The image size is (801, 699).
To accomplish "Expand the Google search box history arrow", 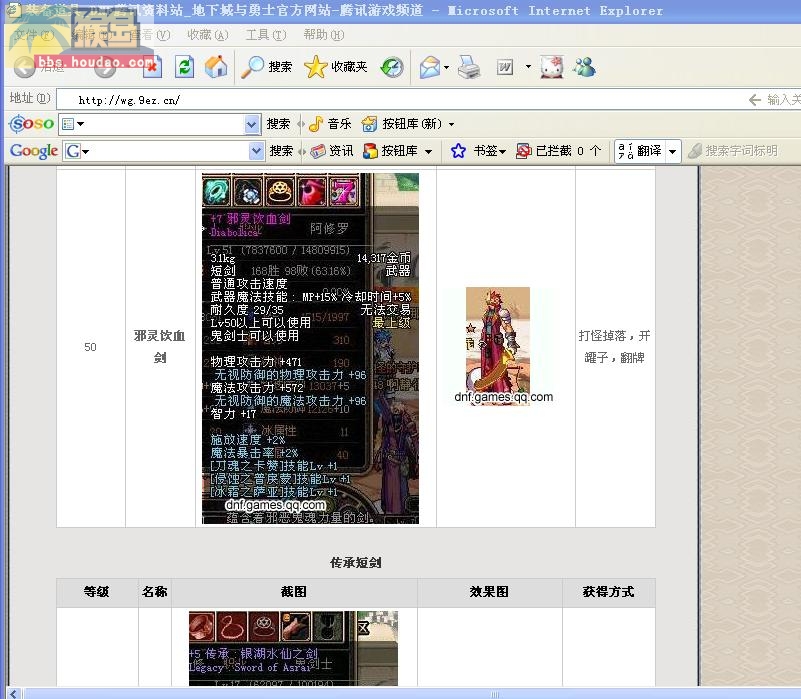I will pos(256,151).
